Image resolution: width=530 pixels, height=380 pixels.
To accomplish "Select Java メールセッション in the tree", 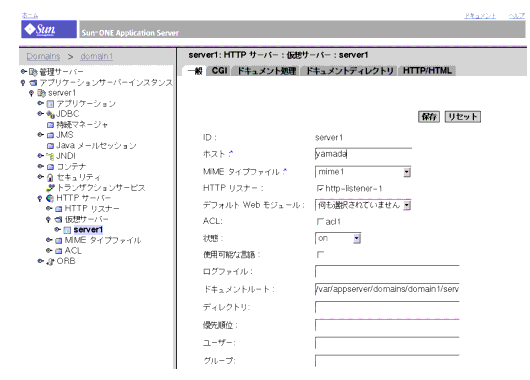I will (96, 146).
